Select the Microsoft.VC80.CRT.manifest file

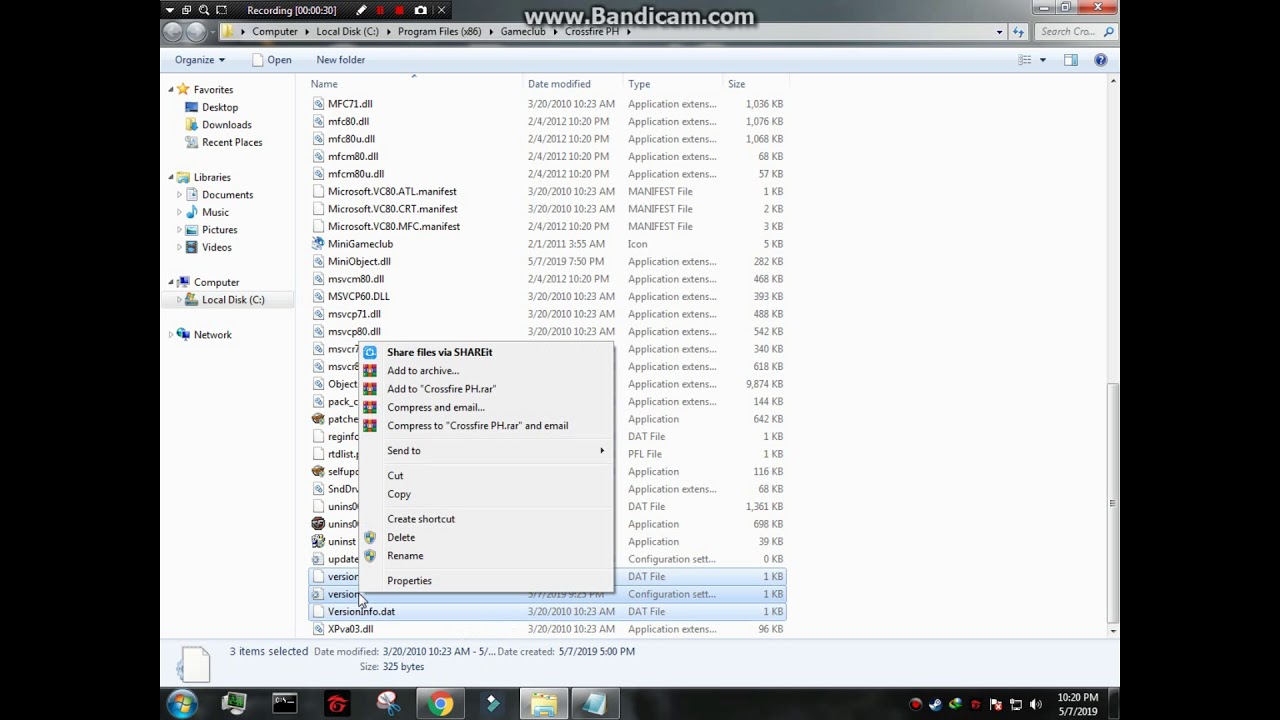coord(392,209)
